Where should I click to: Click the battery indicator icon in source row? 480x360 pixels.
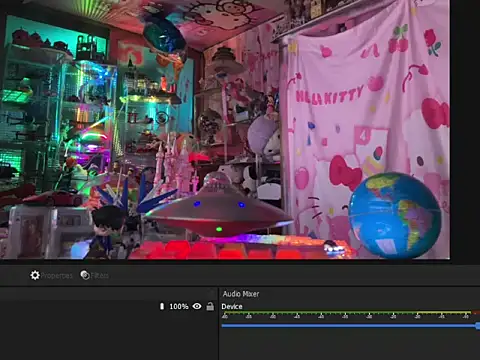point(162,306)
